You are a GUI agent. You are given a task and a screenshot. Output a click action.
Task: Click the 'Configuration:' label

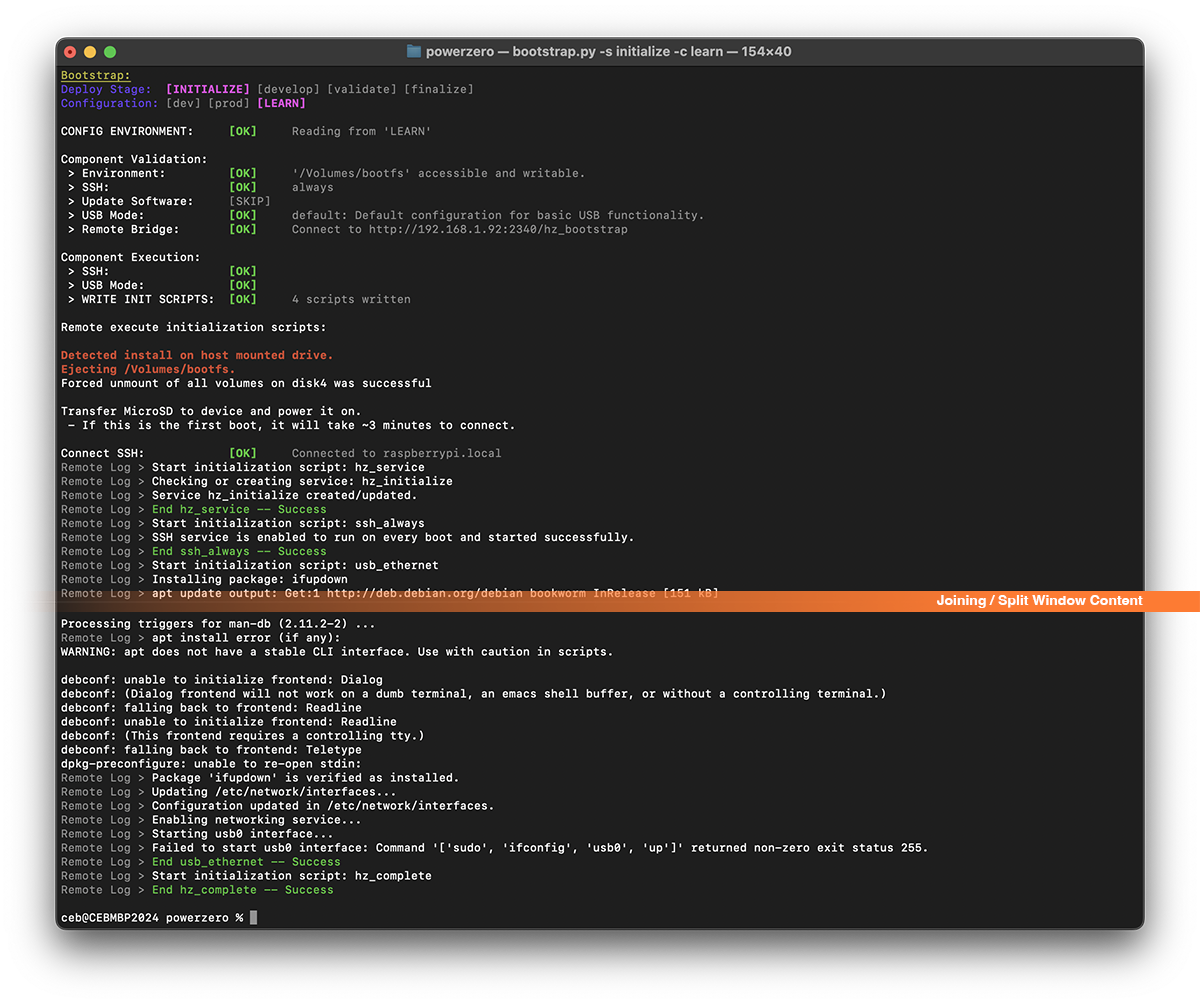(110, 103)
